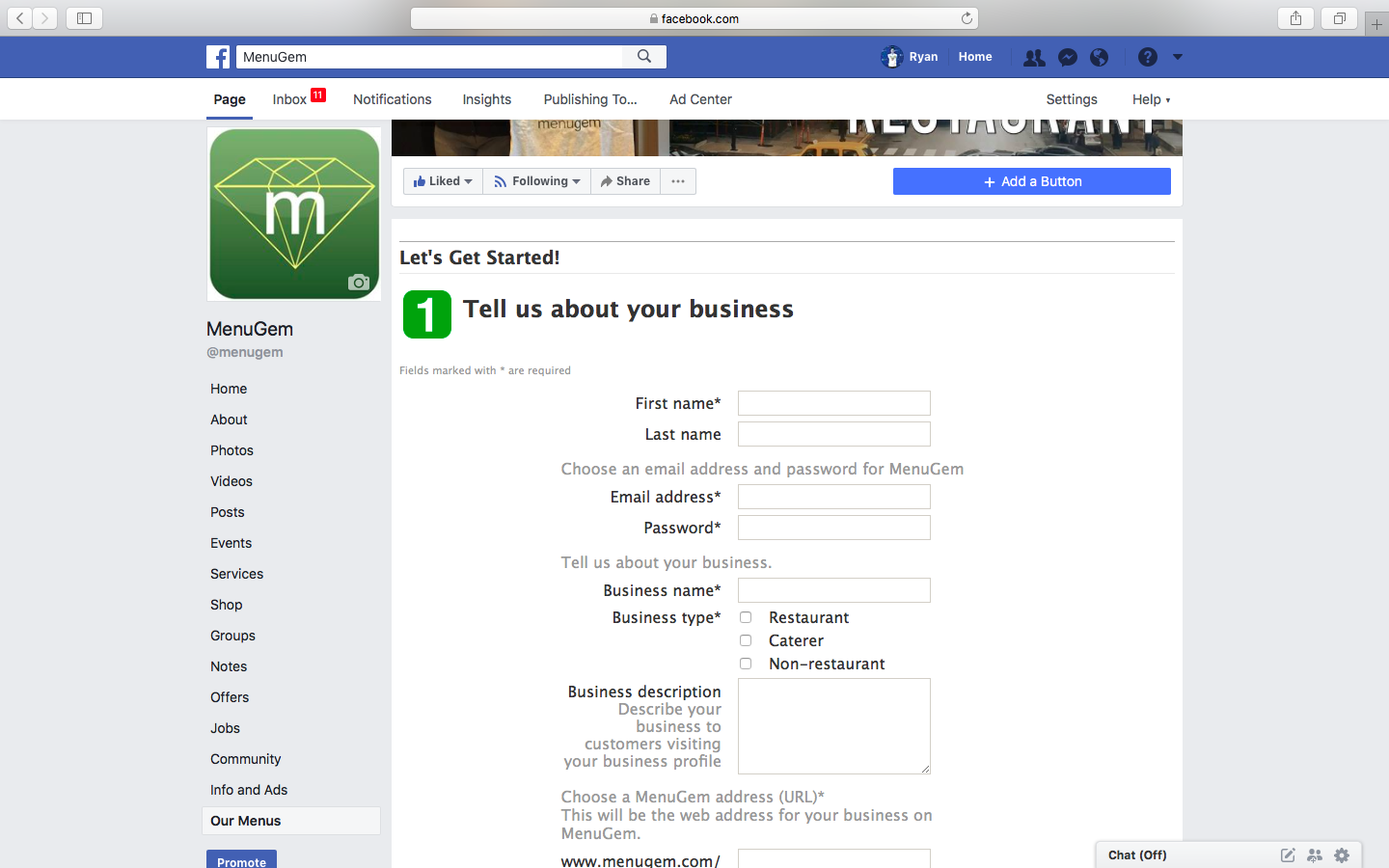Click the Facebook logo icon
The image size is (1389, 868).
click(x=218, y=57)
